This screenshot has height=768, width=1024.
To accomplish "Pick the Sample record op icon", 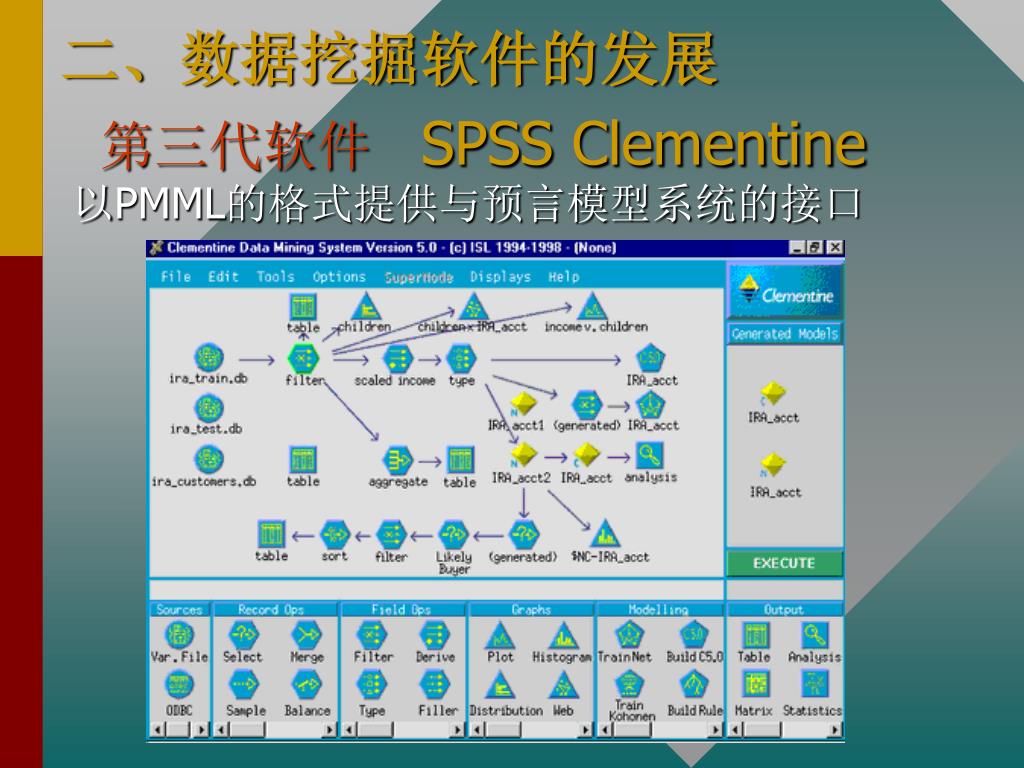I will click(x=244, y=685).
